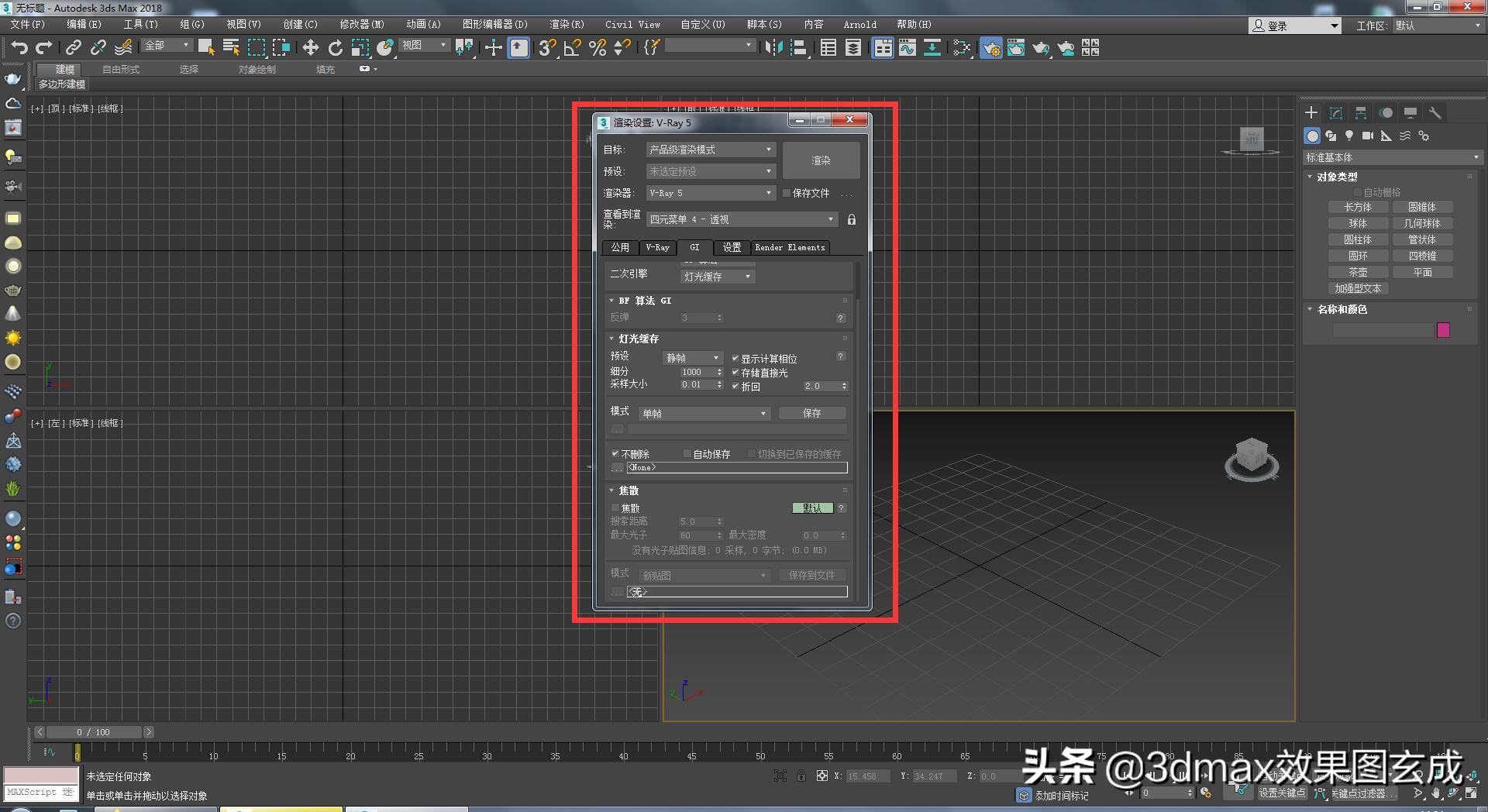Create 茶壶 teapot primitive
This screenshot has height=812, width=1488.
(1357, 273)
